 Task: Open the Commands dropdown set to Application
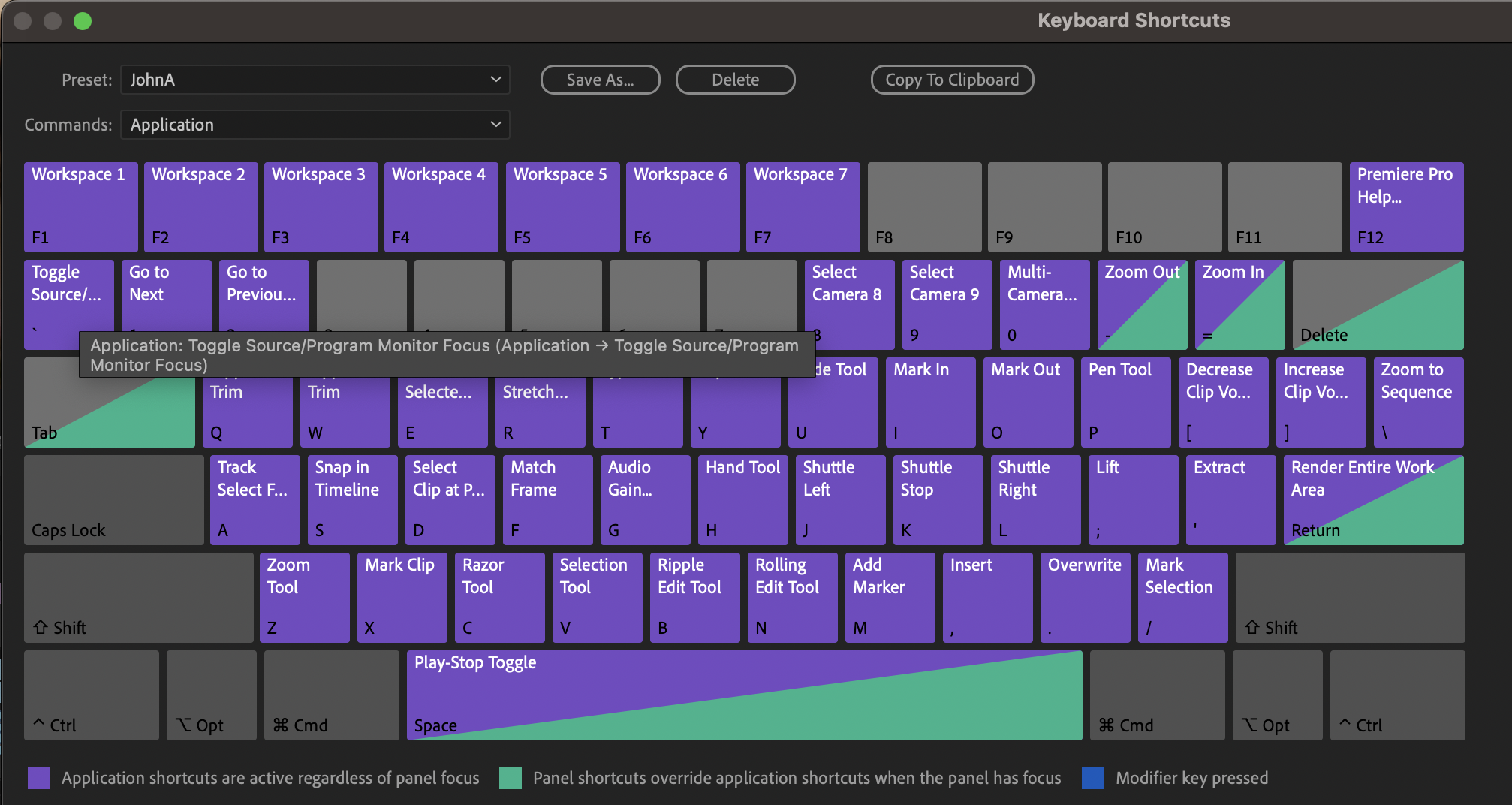coord(314,125)
